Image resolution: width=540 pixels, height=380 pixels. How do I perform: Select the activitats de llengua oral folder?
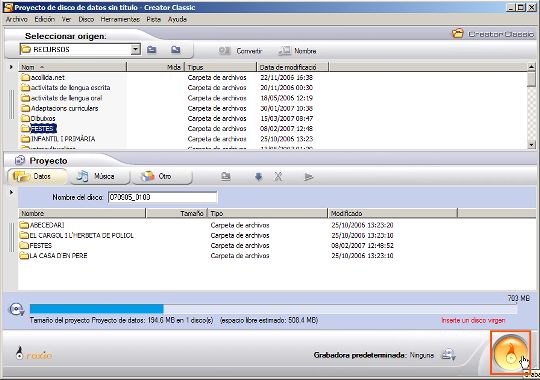[x=61, y=98]
